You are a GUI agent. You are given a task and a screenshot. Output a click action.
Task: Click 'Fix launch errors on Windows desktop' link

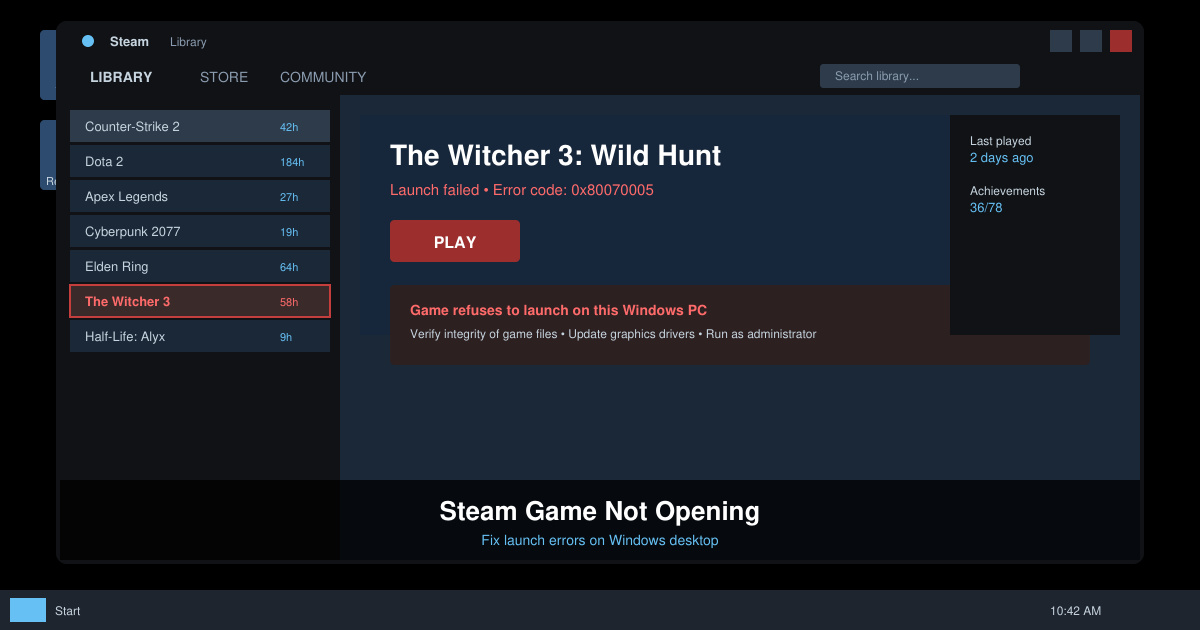(x=600, y=541)
